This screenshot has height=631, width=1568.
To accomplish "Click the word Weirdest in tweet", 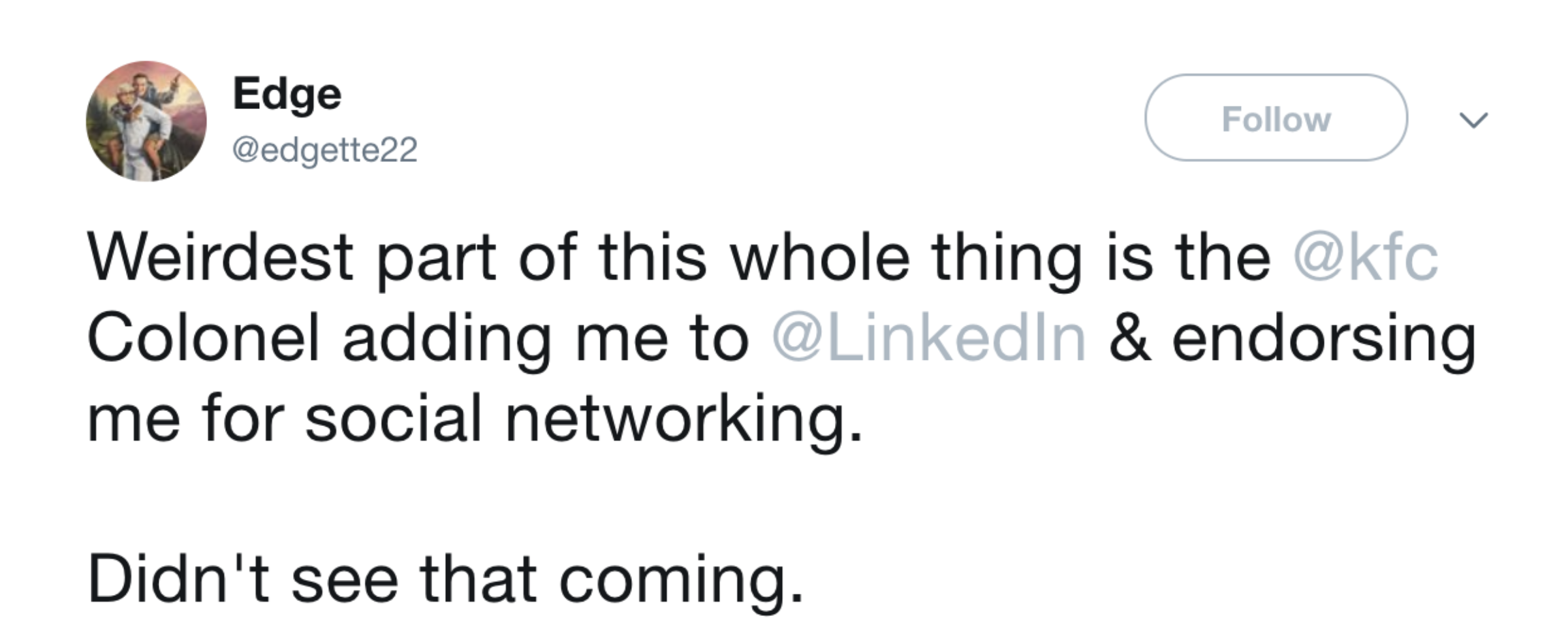I will [221, 257].
